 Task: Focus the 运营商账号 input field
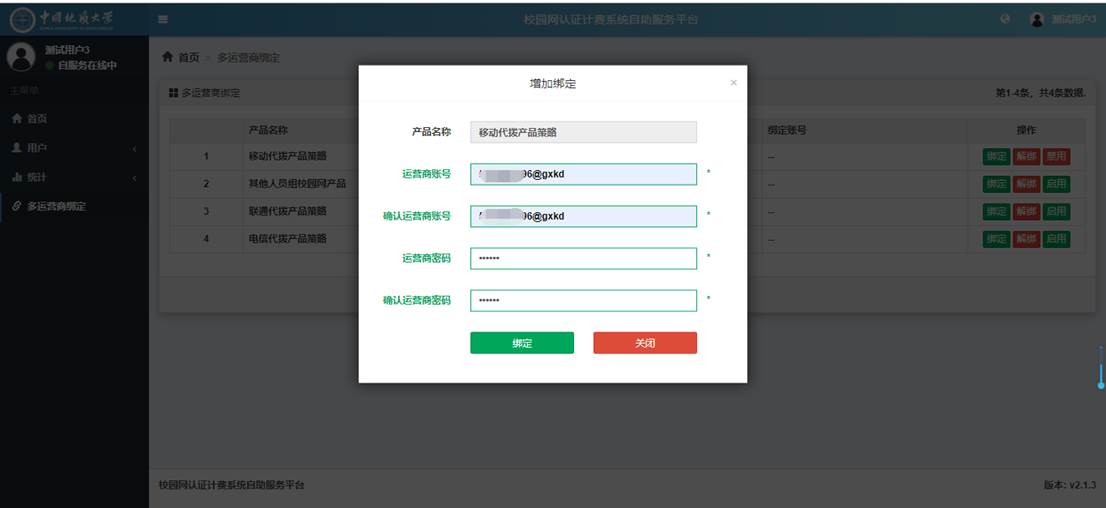point(583,174)
